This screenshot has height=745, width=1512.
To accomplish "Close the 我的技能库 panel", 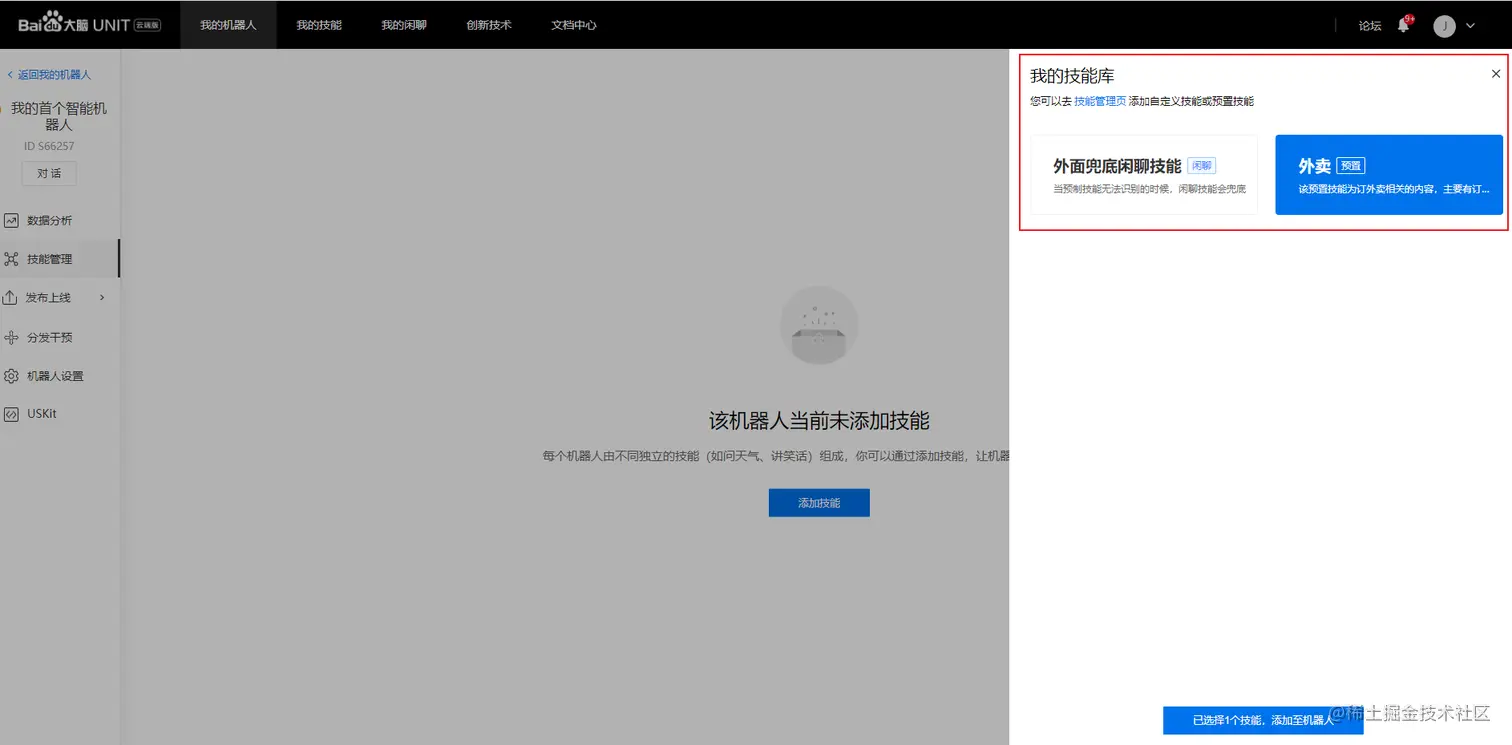I will [1496, 74].
